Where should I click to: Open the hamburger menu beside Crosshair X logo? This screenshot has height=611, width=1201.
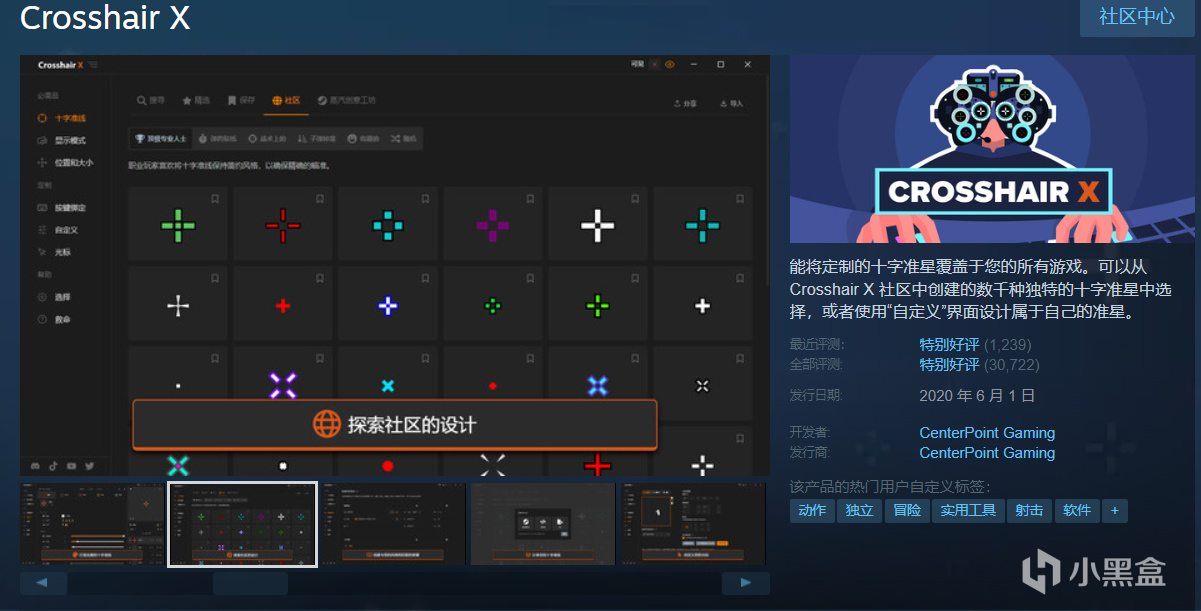click(x=93, y=65)
